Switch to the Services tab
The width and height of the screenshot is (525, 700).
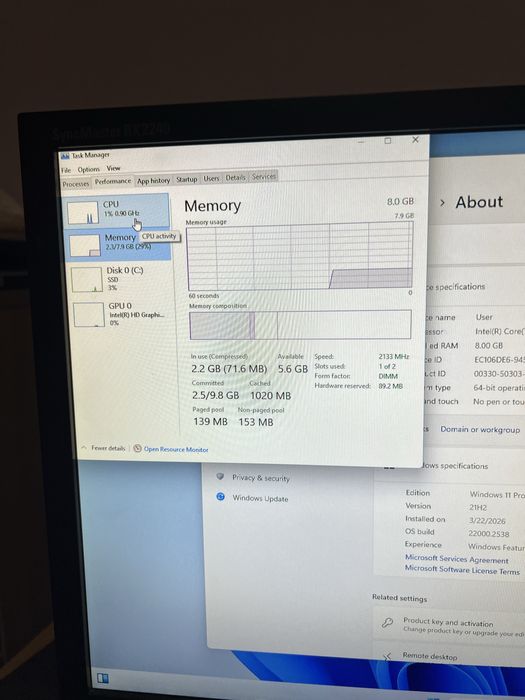click(264, 176)
